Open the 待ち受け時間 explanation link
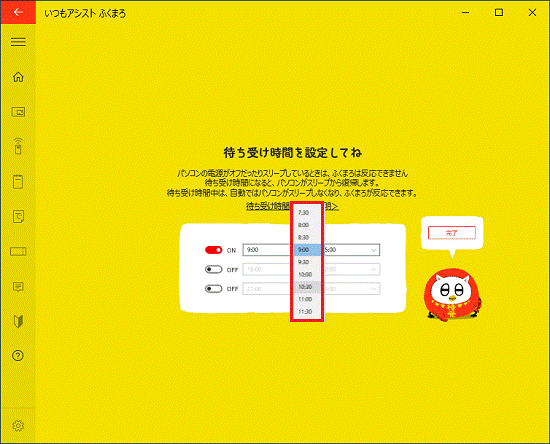Image resolution: width=550 pixels, height=444 pixels. point(293,206)
